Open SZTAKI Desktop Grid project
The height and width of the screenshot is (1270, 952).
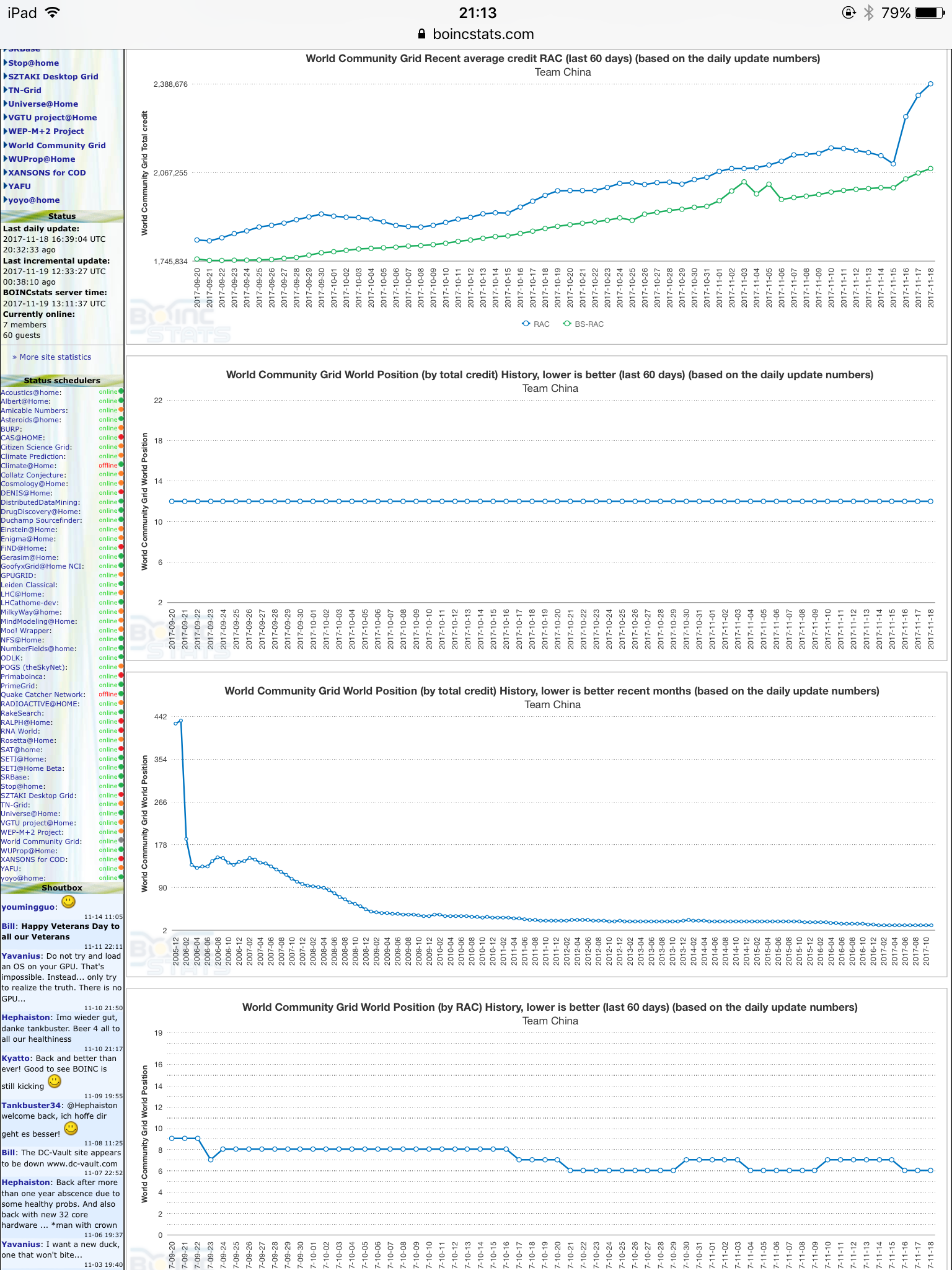[53, 76]
